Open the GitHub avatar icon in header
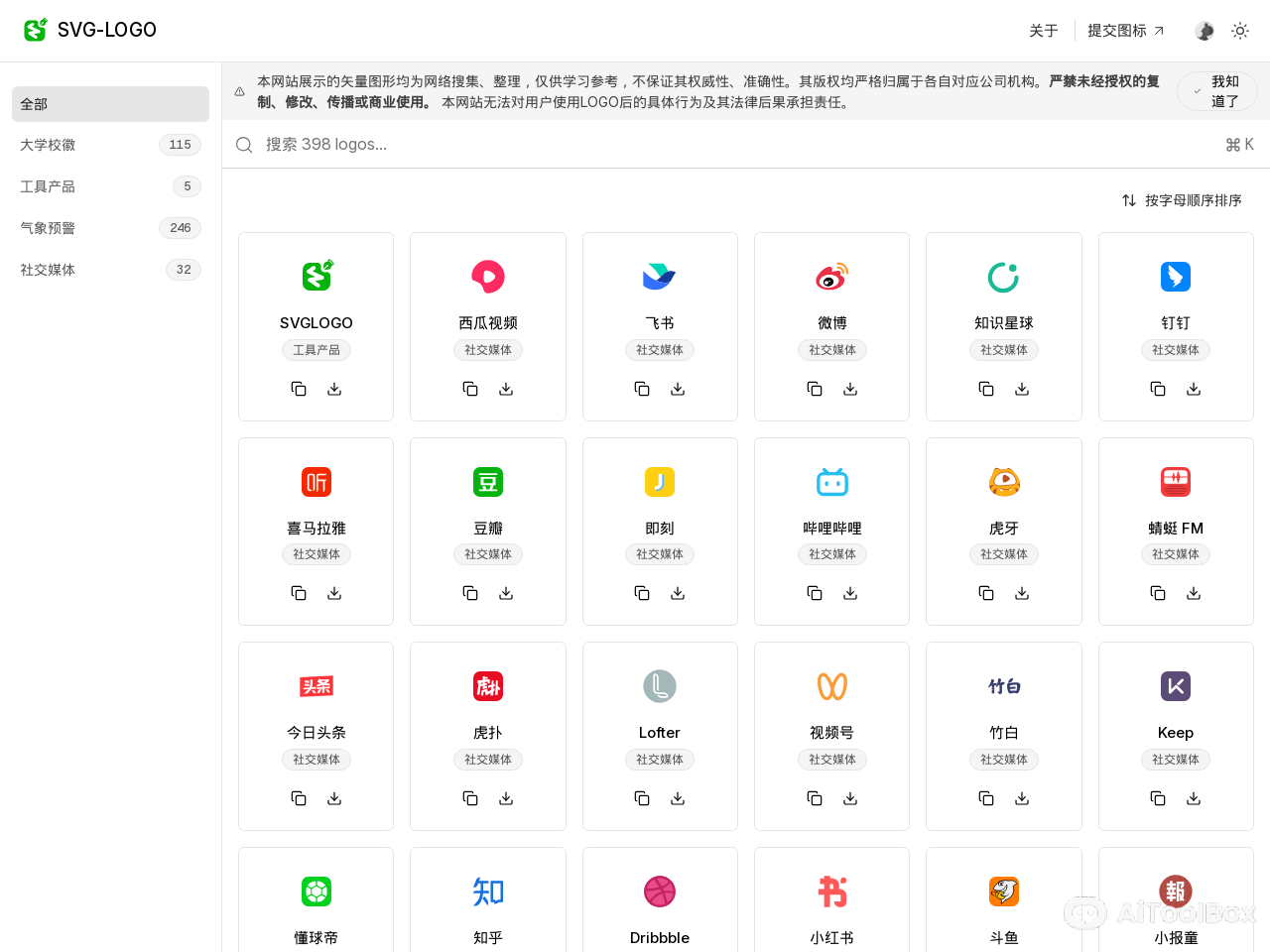 pos(1205,31)
